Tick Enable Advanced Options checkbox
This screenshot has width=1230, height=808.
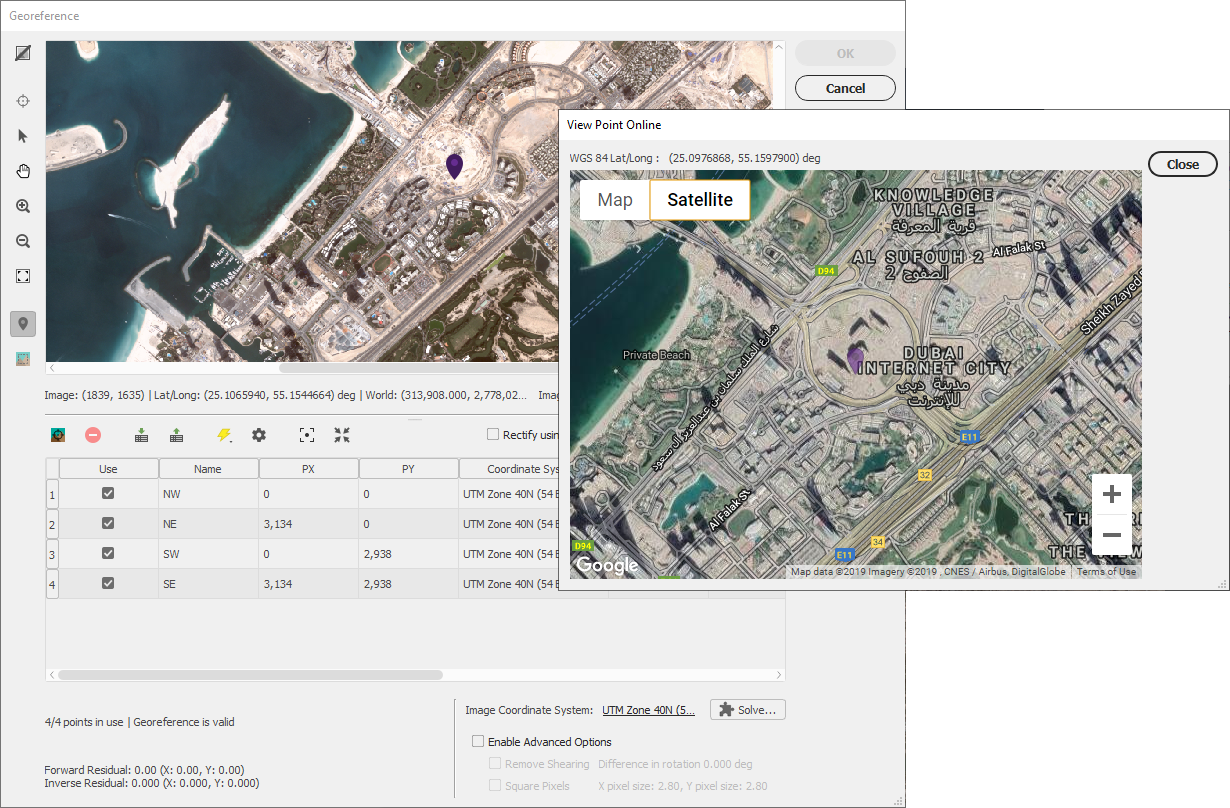pyautogui.click(x=477, y=742)
